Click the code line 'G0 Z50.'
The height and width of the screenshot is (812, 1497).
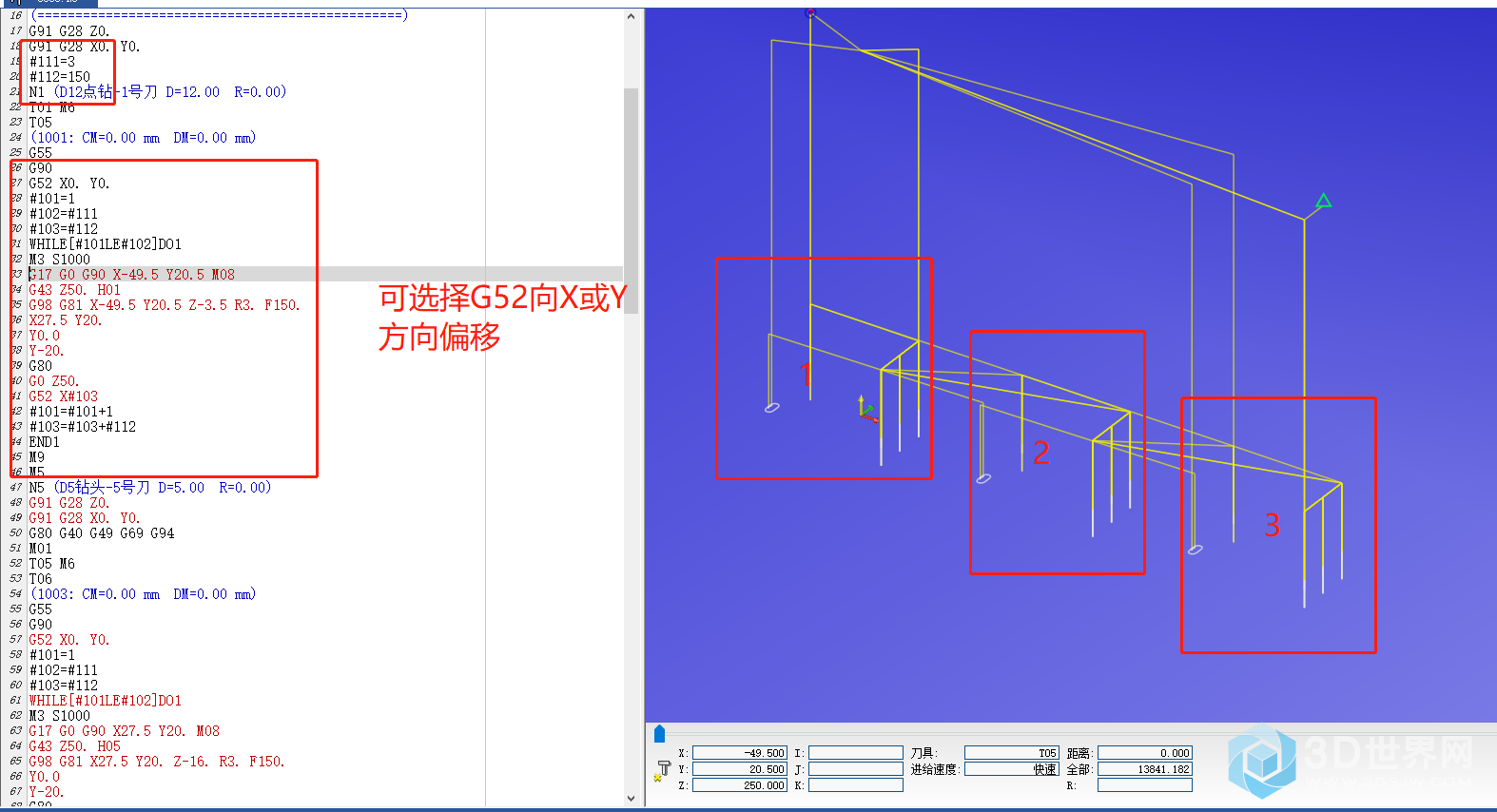coord(53,381)
